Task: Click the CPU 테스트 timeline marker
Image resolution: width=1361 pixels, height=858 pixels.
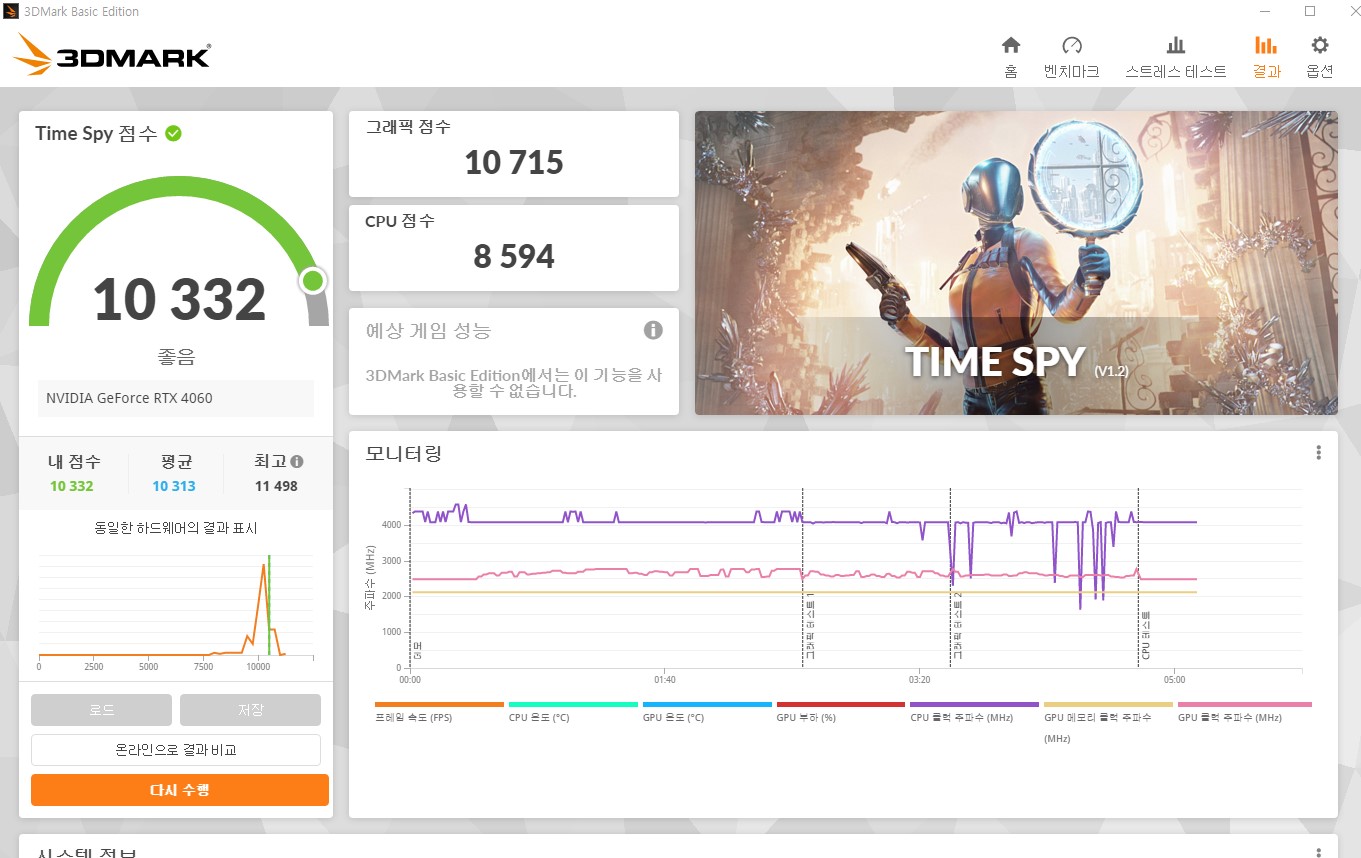Action: point(1146,636)
